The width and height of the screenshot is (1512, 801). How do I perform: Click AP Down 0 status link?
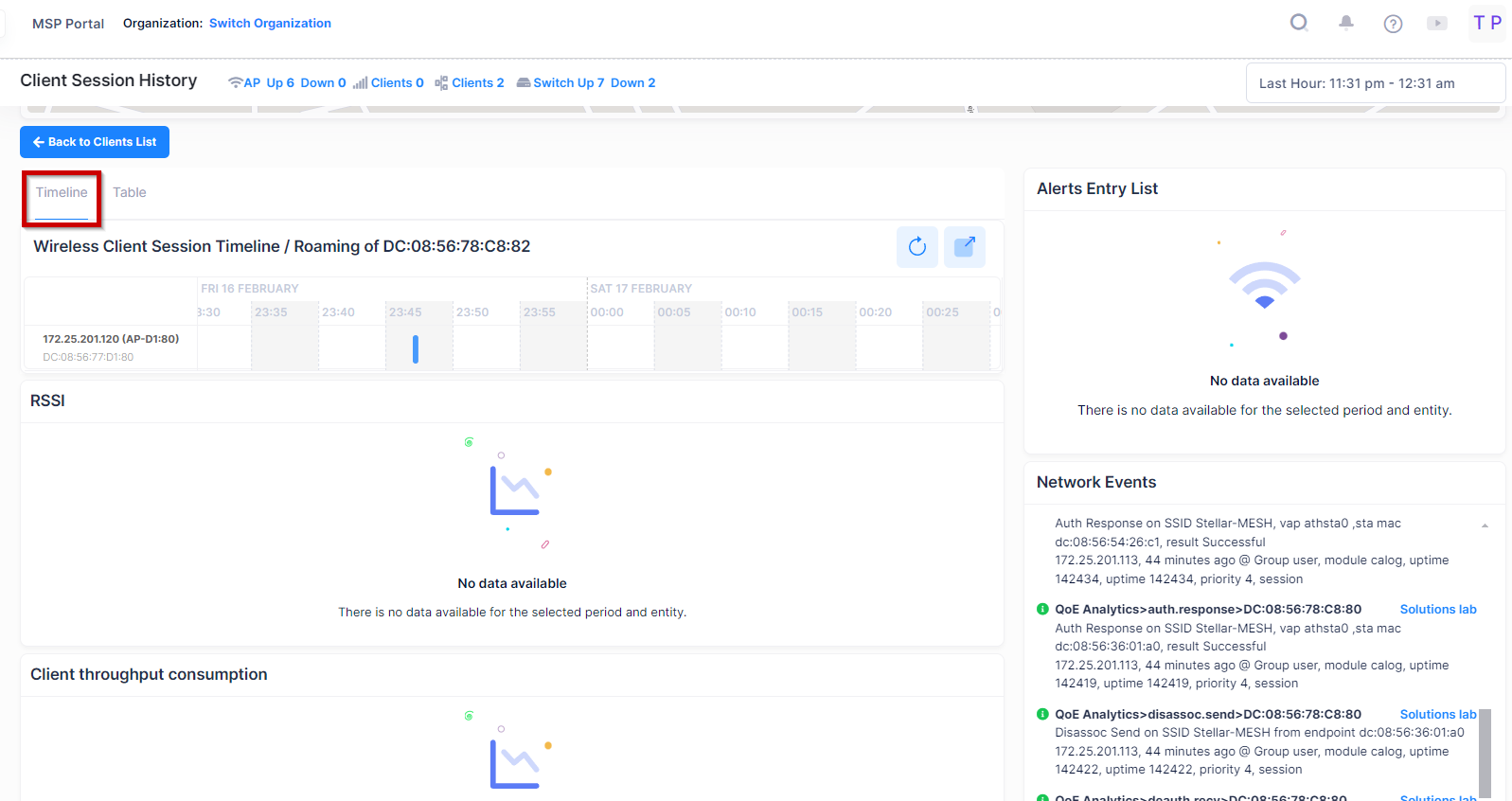(x=323, y=83)
